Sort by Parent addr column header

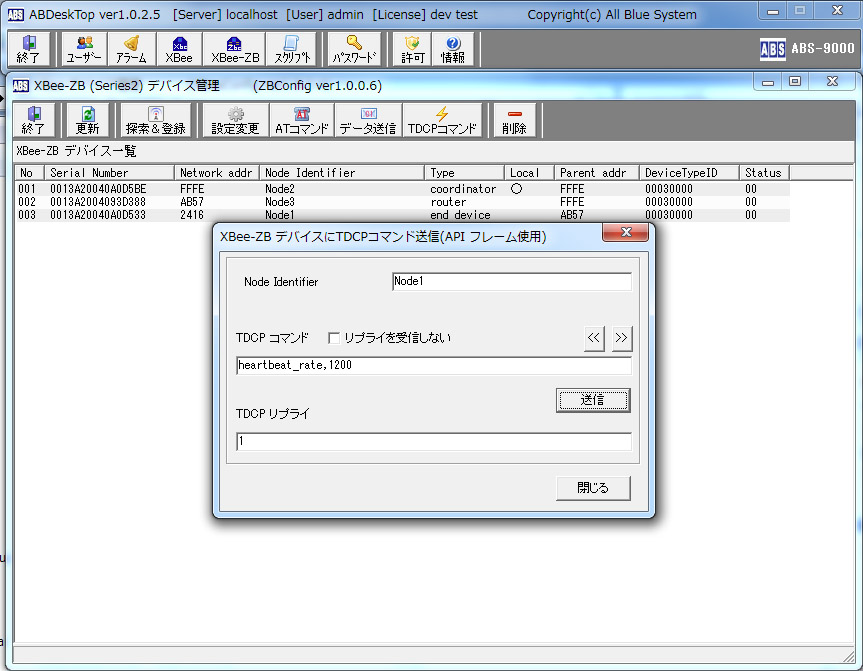(x=597, y=173)
